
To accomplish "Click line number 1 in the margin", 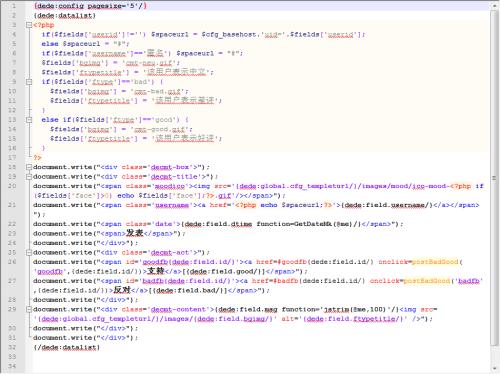I will [14, 6].
